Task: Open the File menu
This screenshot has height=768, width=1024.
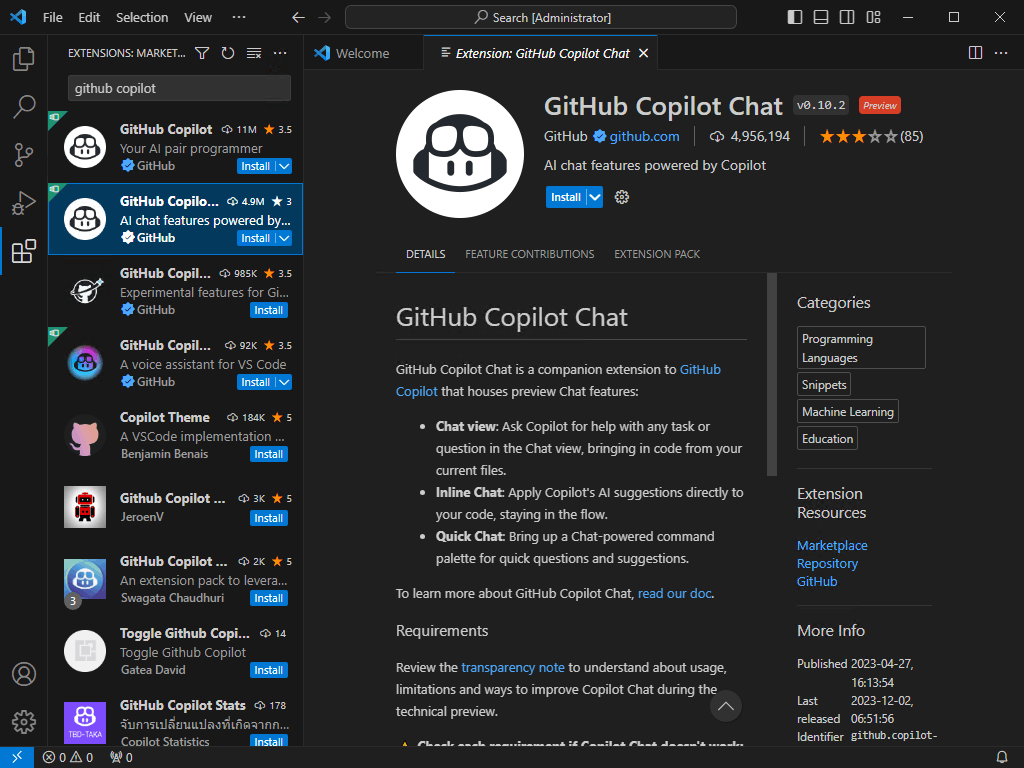Action: [53, 18]
